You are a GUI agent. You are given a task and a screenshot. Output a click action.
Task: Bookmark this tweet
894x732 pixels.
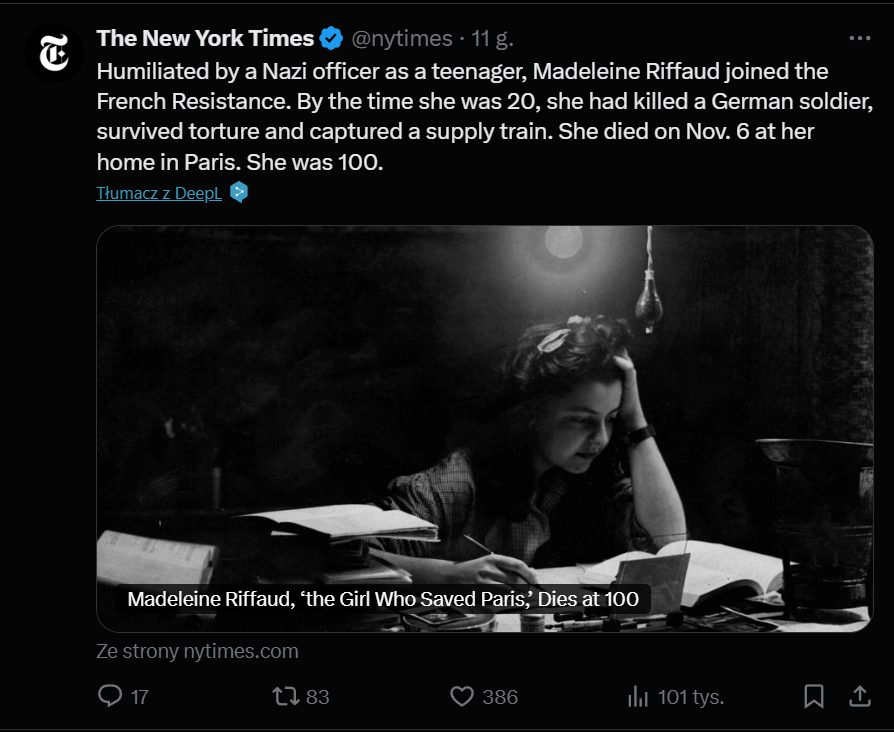814,696
